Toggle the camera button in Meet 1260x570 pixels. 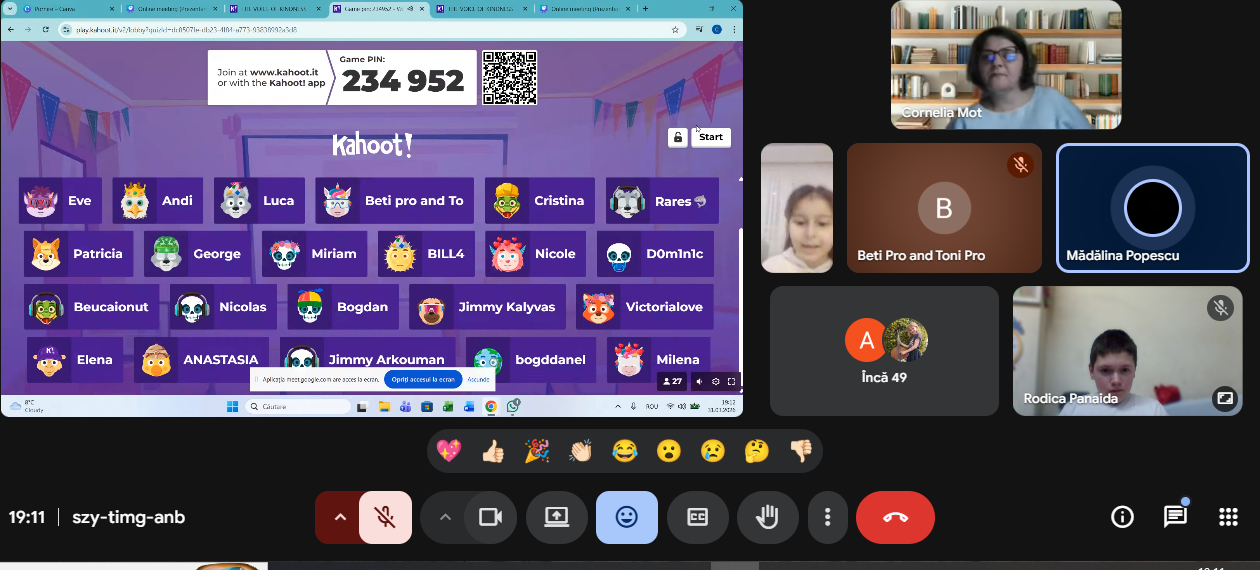point(490,517)
